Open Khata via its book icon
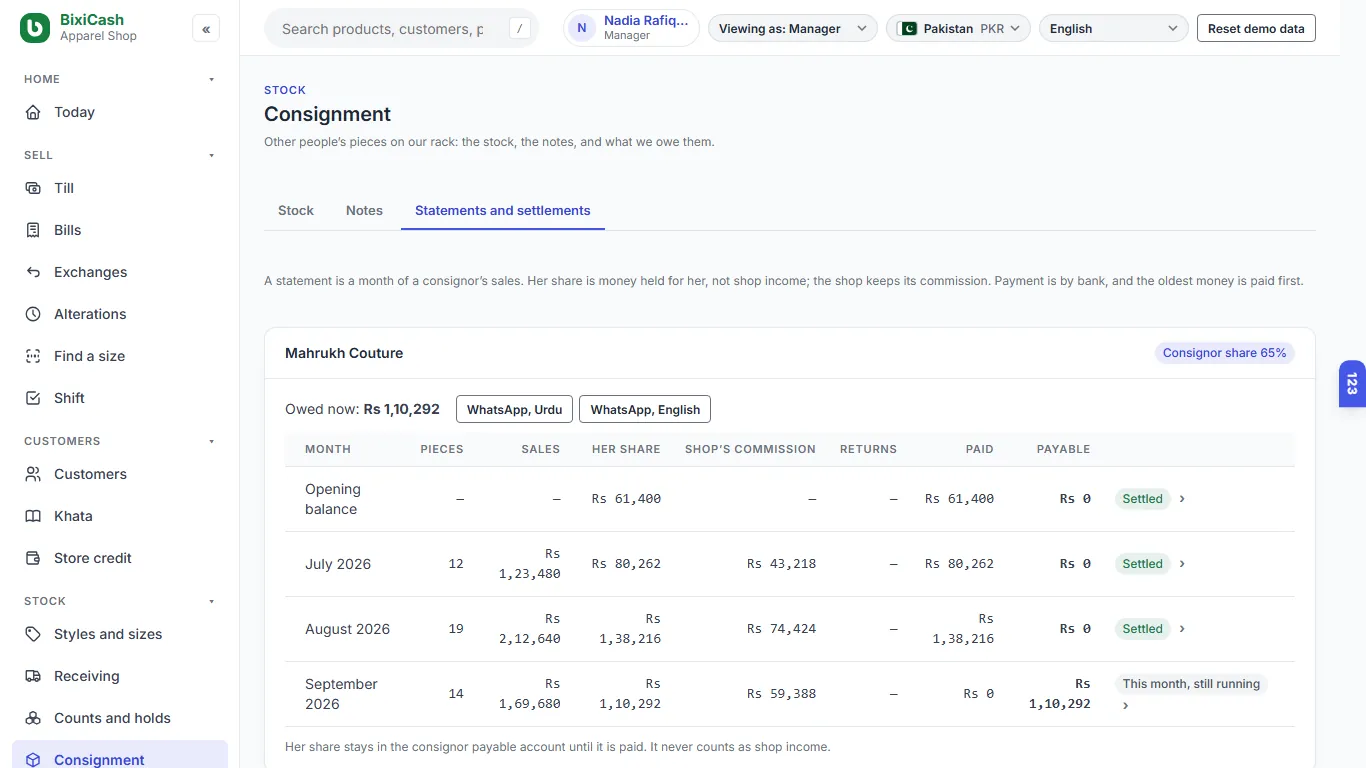Viewport: 1366px width, 768px height. point(33,516)
